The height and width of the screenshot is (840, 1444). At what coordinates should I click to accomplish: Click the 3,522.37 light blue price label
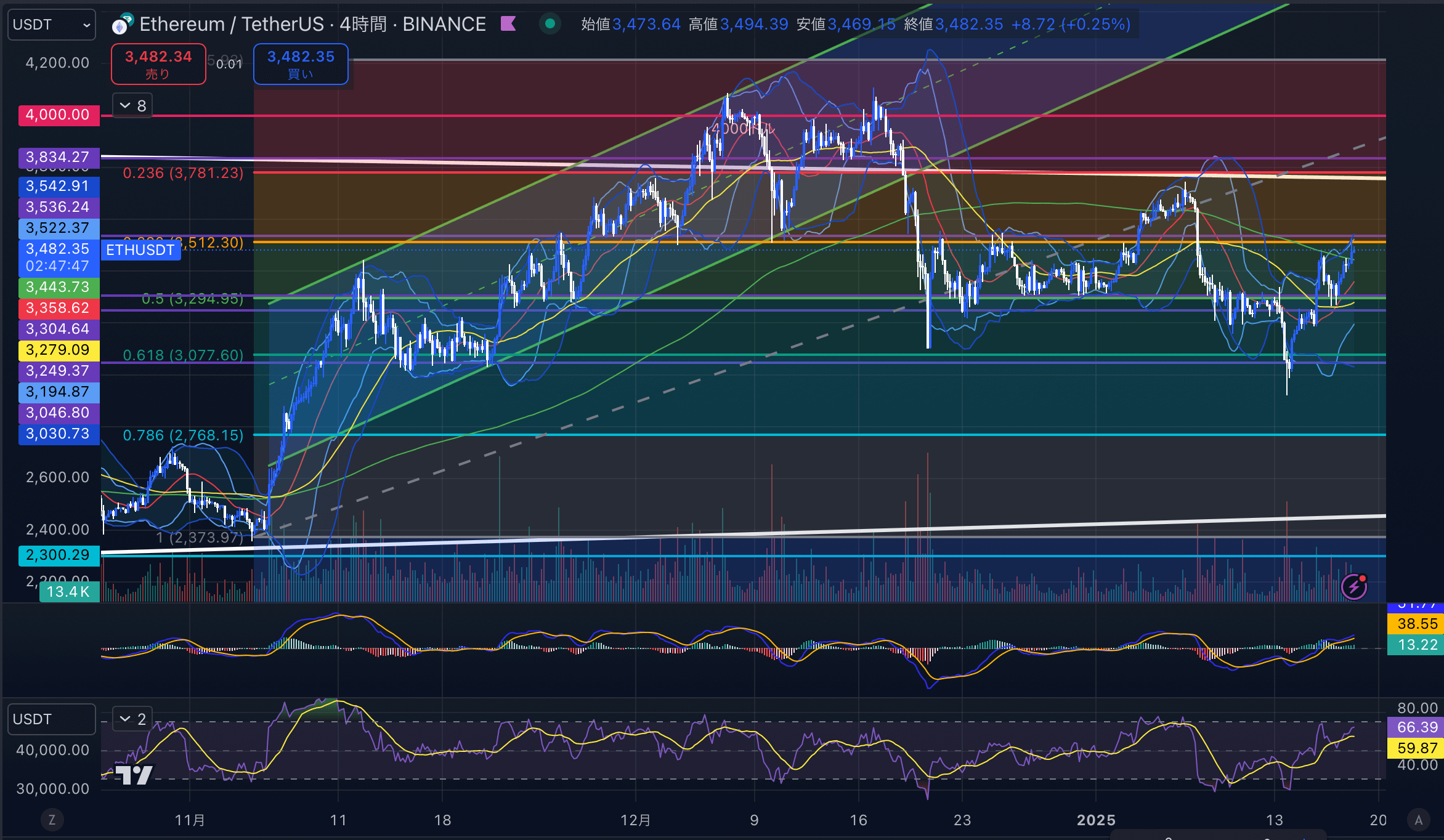tap(59, 228)
